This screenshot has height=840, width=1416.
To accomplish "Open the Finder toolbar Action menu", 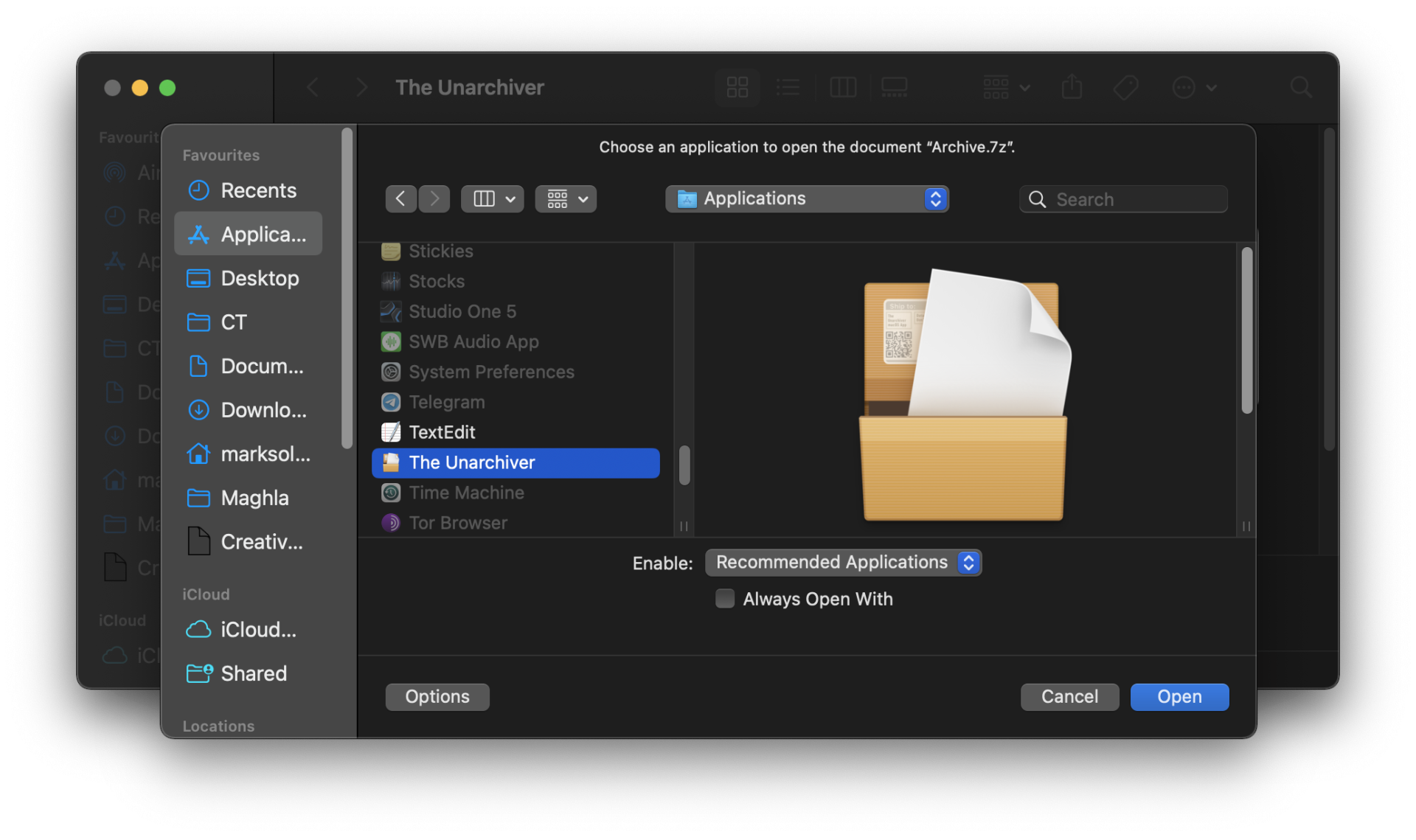I will (x=1194, y=88).
